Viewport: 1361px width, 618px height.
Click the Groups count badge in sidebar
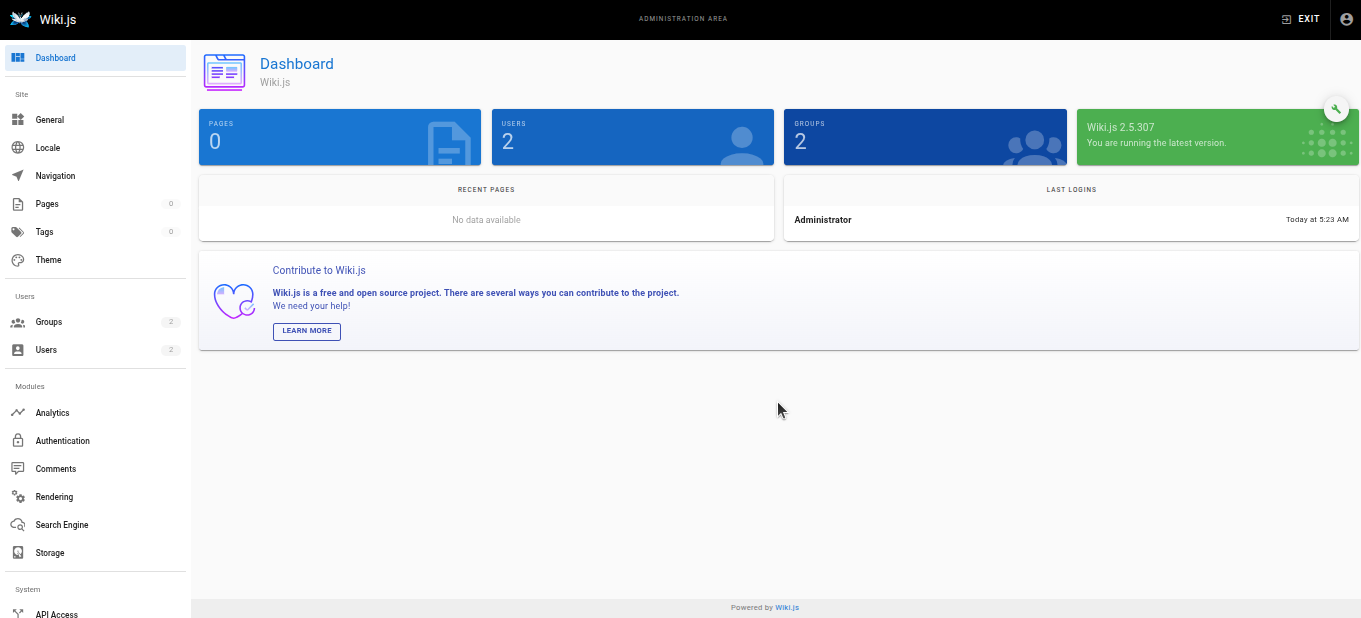pyautogui.click(x=171, y=322)
